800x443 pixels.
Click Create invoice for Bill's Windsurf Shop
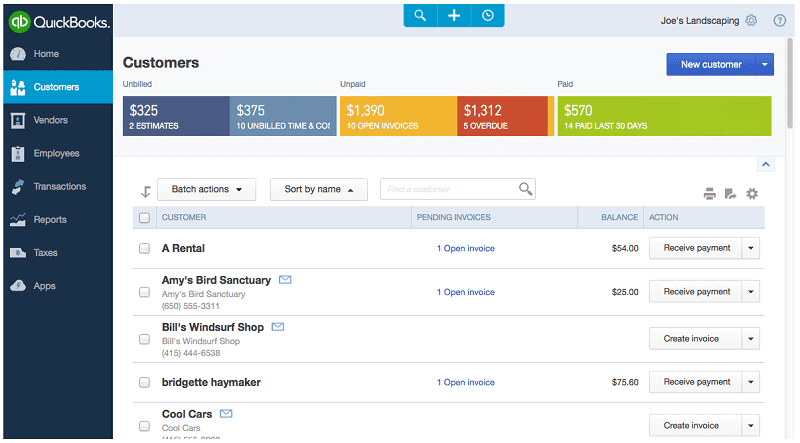696,339
